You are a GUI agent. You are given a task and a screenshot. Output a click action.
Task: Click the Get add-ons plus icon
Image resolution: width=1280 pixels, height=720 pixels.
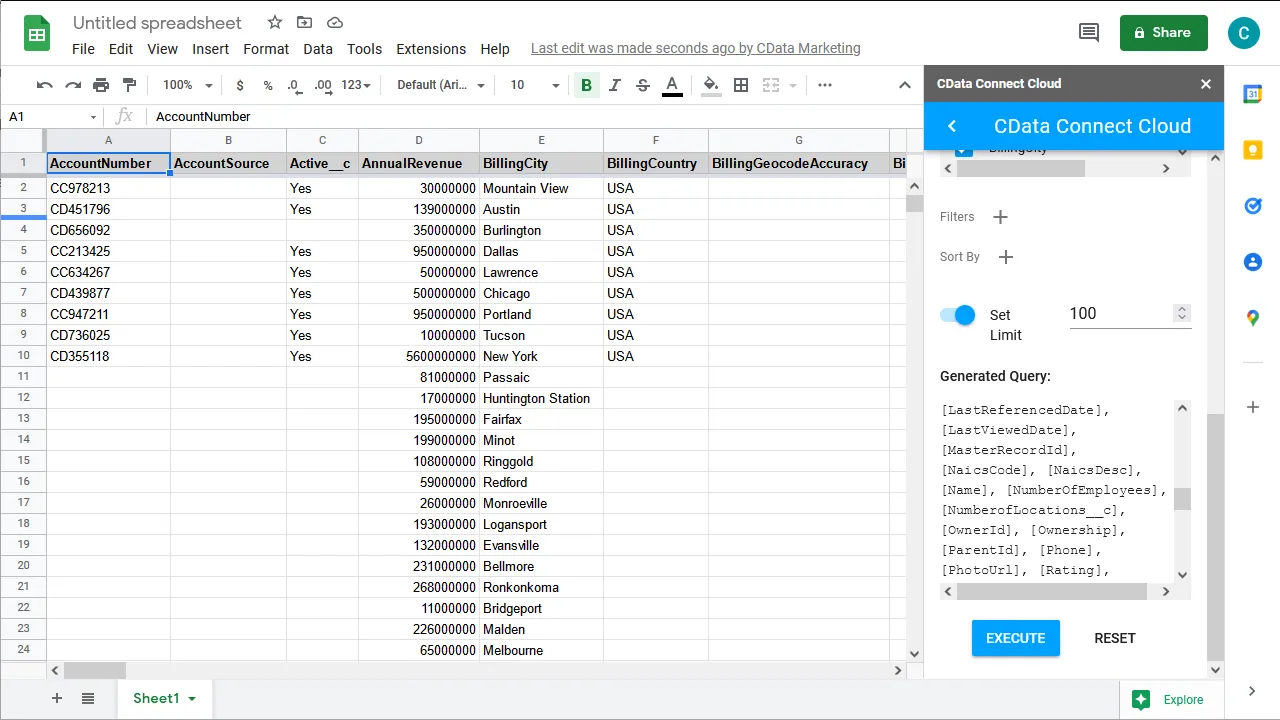(x=1252, y=407)
